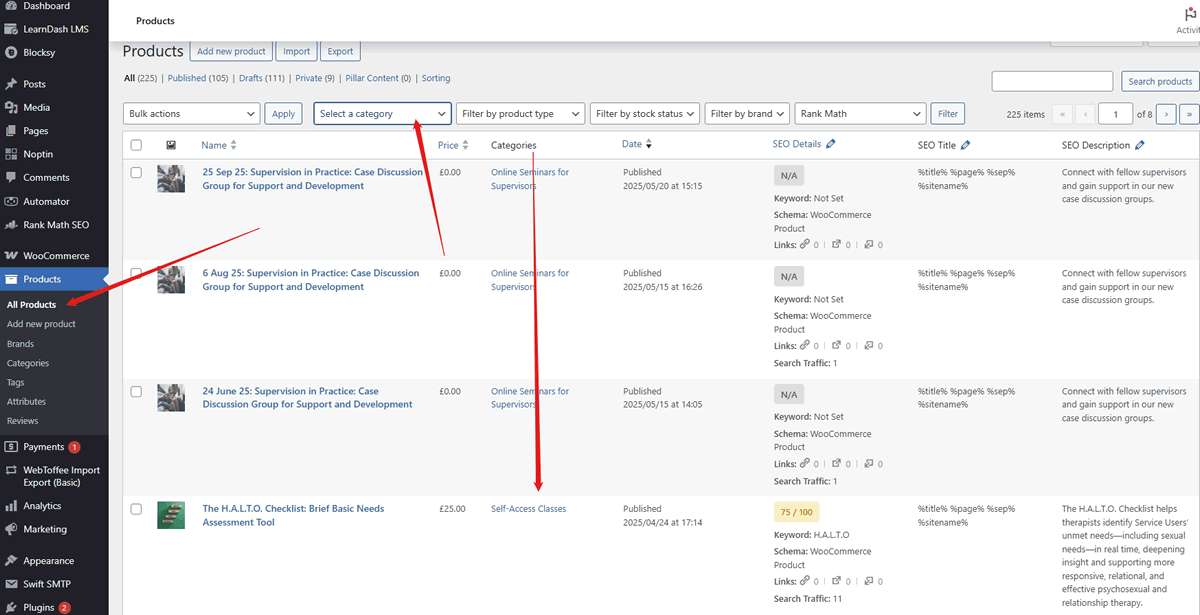Sort products by Name column

tap(218, 145)
